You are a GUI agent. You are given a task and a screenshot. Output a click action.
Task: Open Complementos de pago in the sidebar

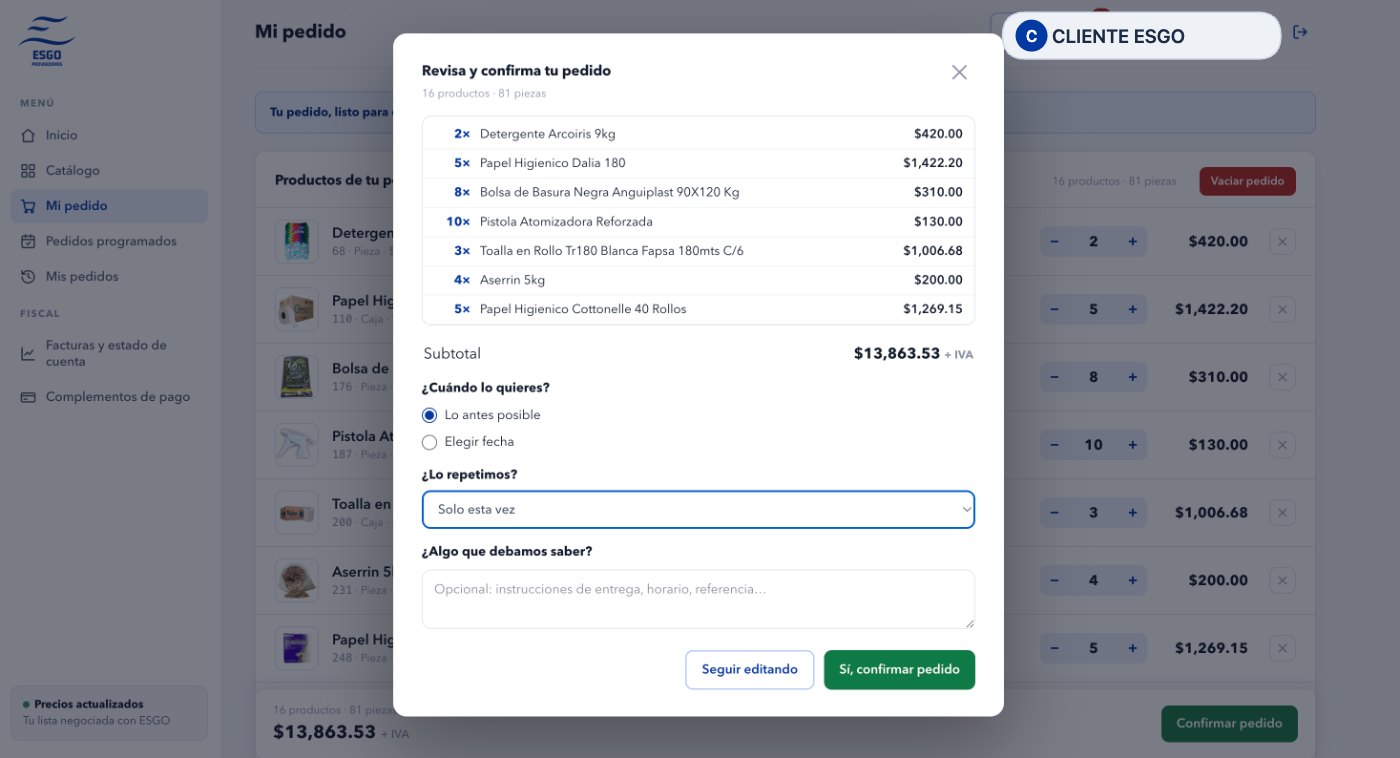point(109,397)
